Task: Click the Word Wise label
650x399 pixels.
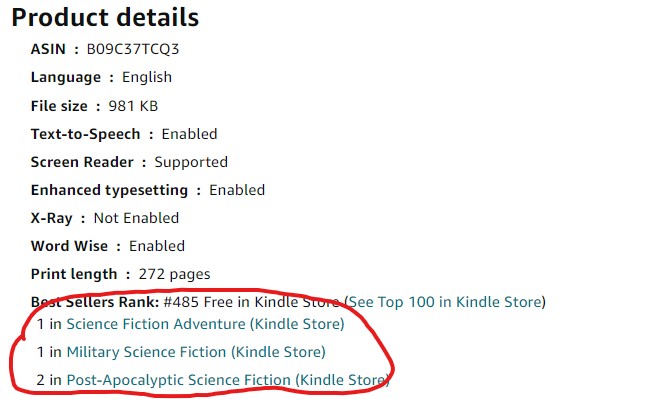Action: pyautogui.click(x=69, y=246)
